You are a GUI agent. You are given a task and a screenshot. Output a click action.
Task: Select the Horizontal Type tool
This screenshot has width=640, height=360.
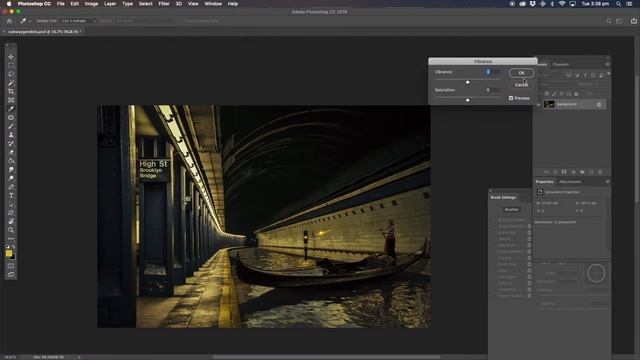tap(11, 196)
